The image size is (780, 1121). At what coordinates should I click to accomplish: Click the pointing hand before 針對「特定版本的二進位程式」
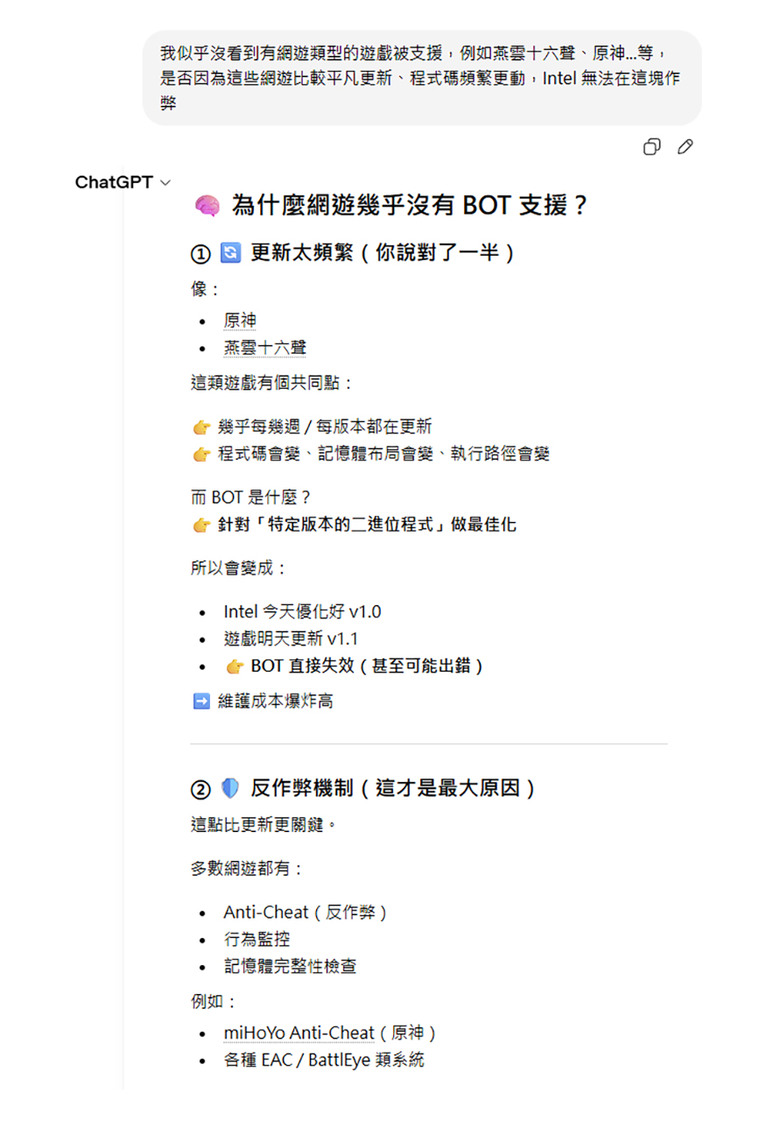coord(202,525)
